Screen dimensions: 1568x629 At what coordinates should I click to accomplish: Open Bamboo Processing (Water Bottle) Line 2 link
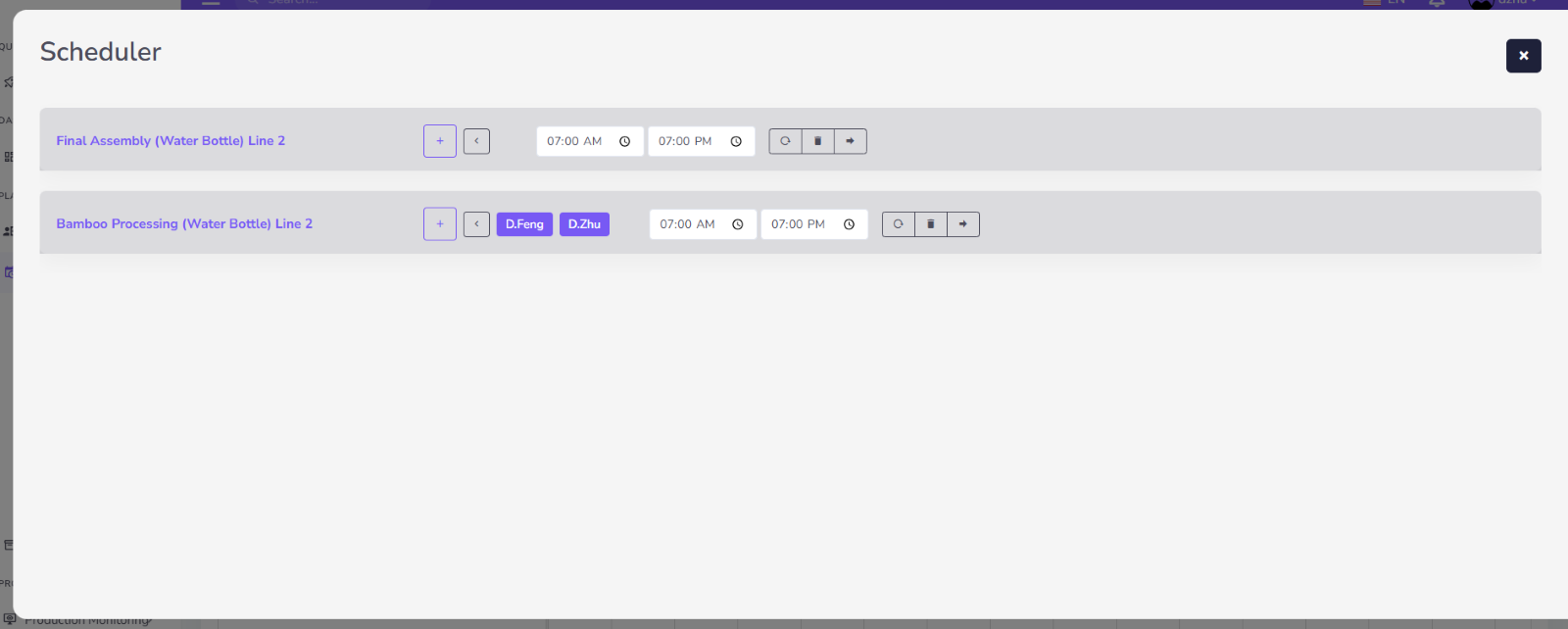(184, 224)
